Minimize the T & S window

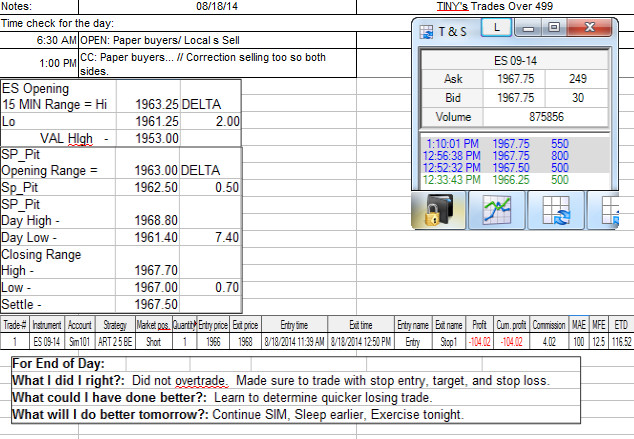click(x=528, y=28)
